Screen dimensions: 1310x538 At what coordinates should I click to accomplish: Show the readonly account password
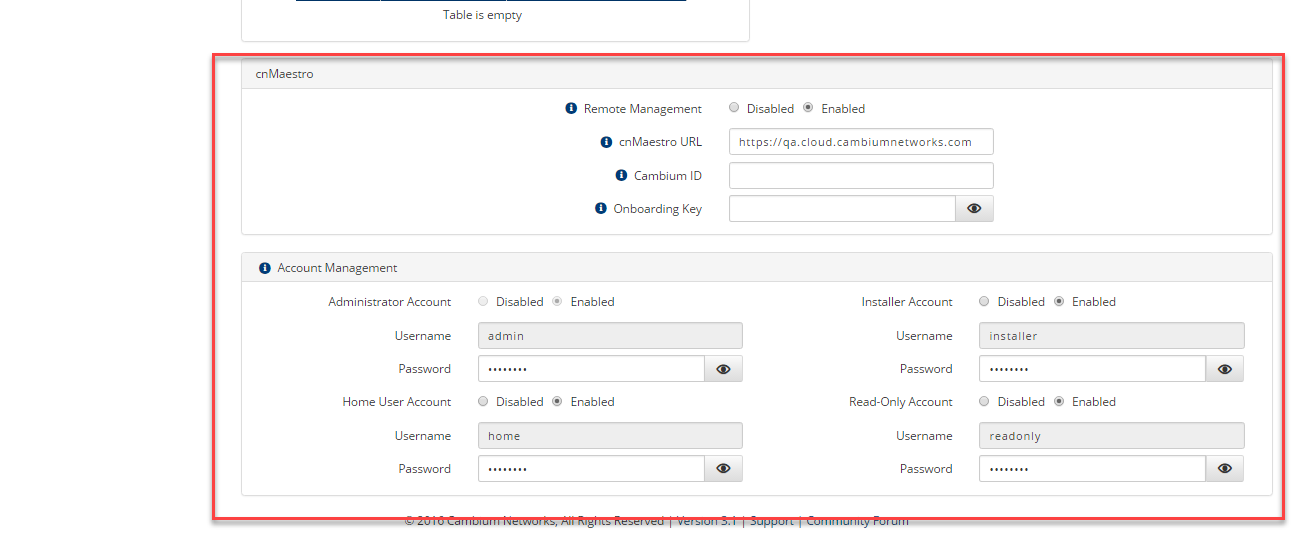[1224, 469]
